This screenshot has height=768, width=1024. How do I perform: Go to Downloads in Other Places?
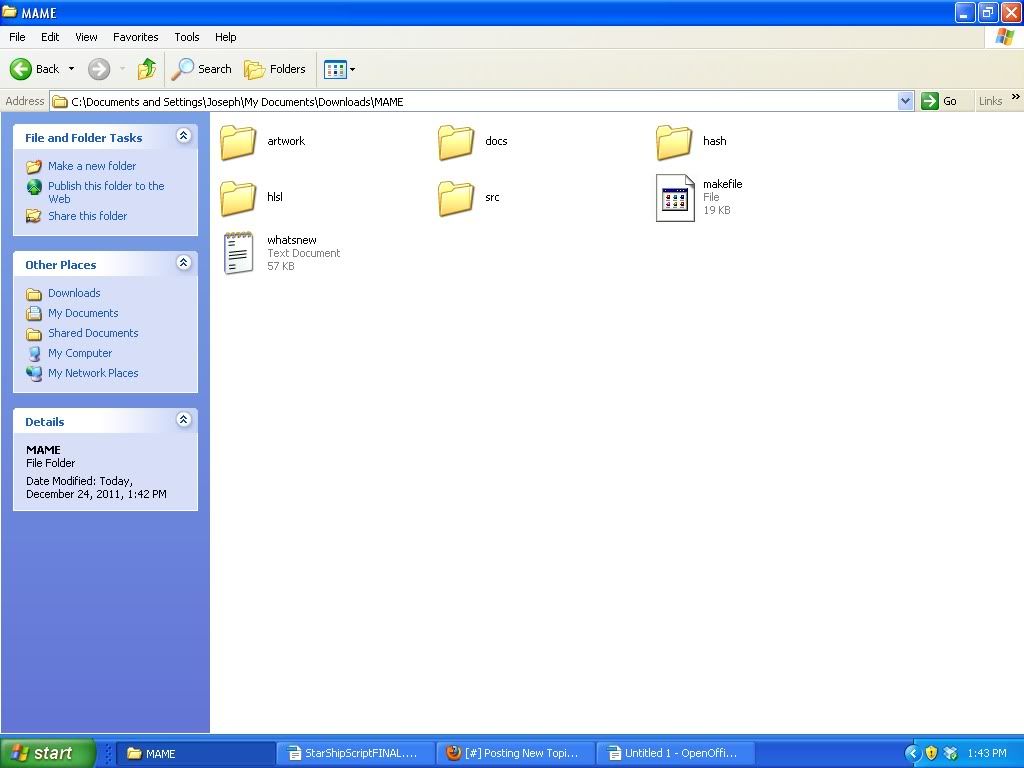click(x=74, y=293)
